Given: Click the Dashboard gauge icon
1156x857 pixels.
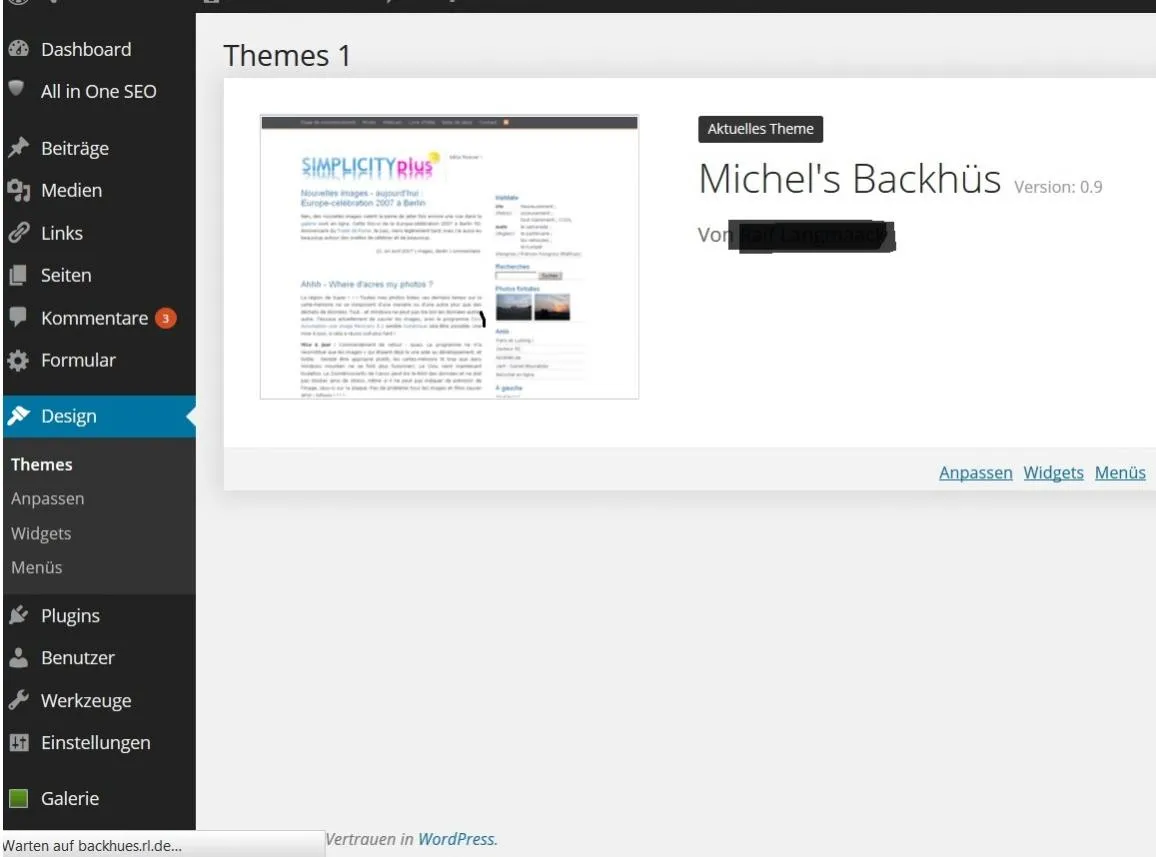Looking at the screenshot, I should (x=18, y=49).
